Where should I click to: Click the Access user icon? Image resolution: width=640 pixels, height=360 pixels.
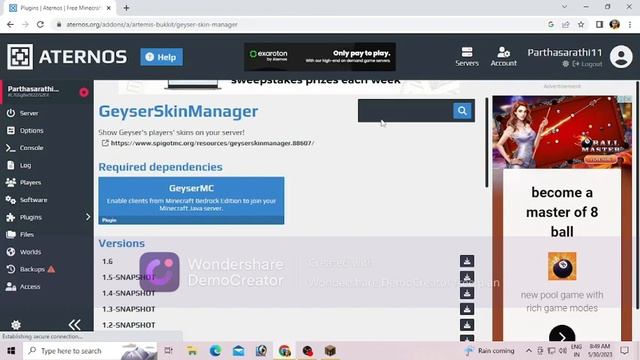11,287
